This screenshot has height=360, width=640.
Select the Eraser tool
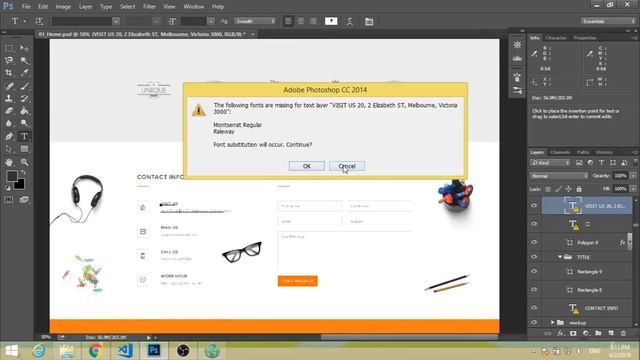[9, 111]
